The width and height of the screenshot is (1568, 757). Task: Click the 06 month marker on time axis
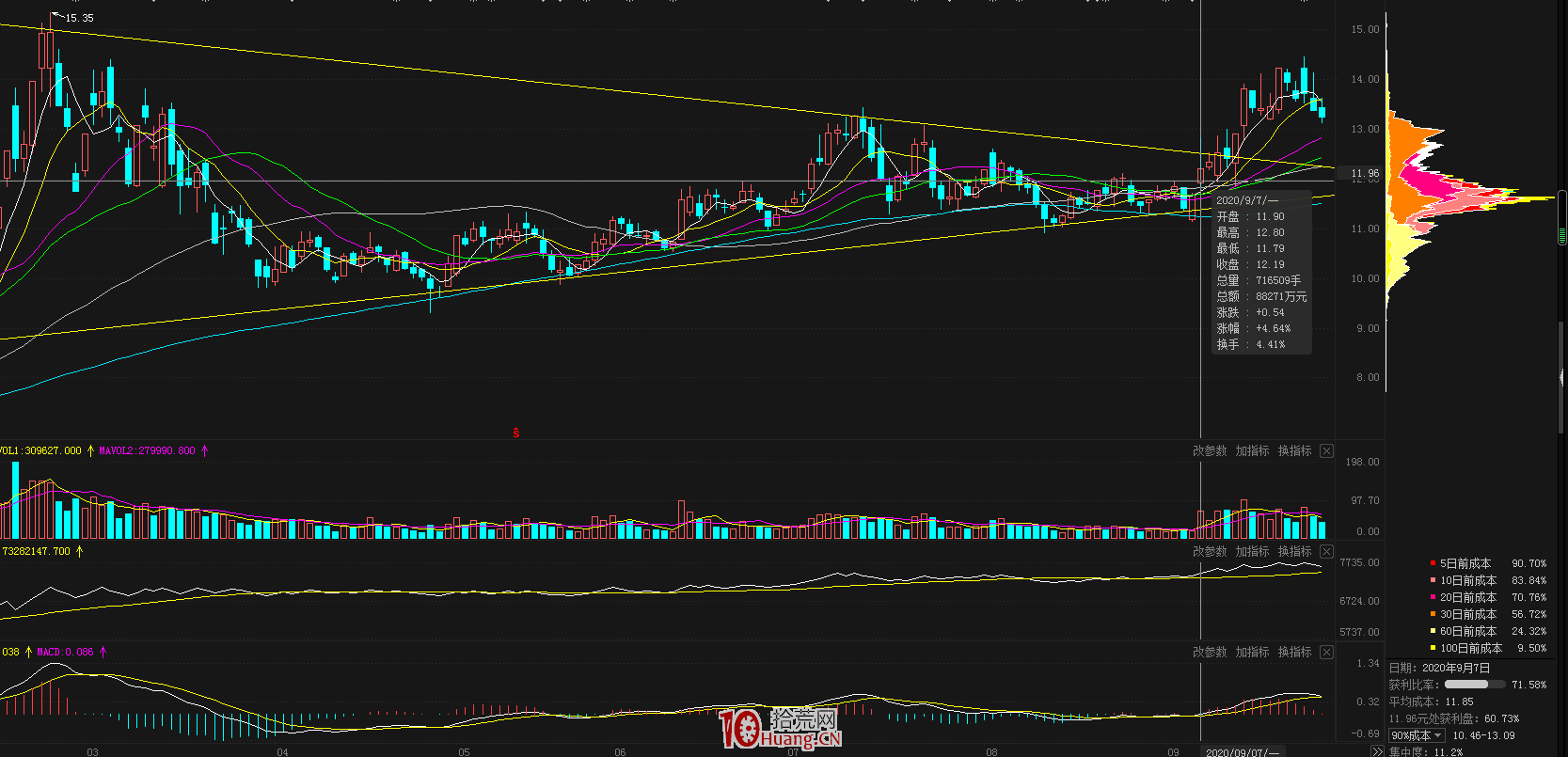(x=620, y=752)
